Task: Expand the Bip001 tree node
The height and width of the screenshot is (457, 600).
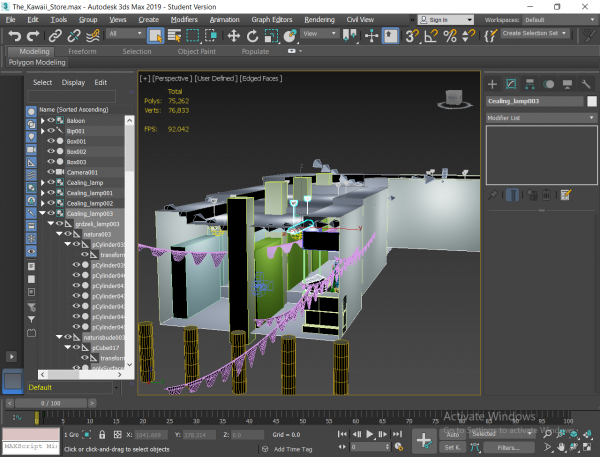Action: (42, 131)
